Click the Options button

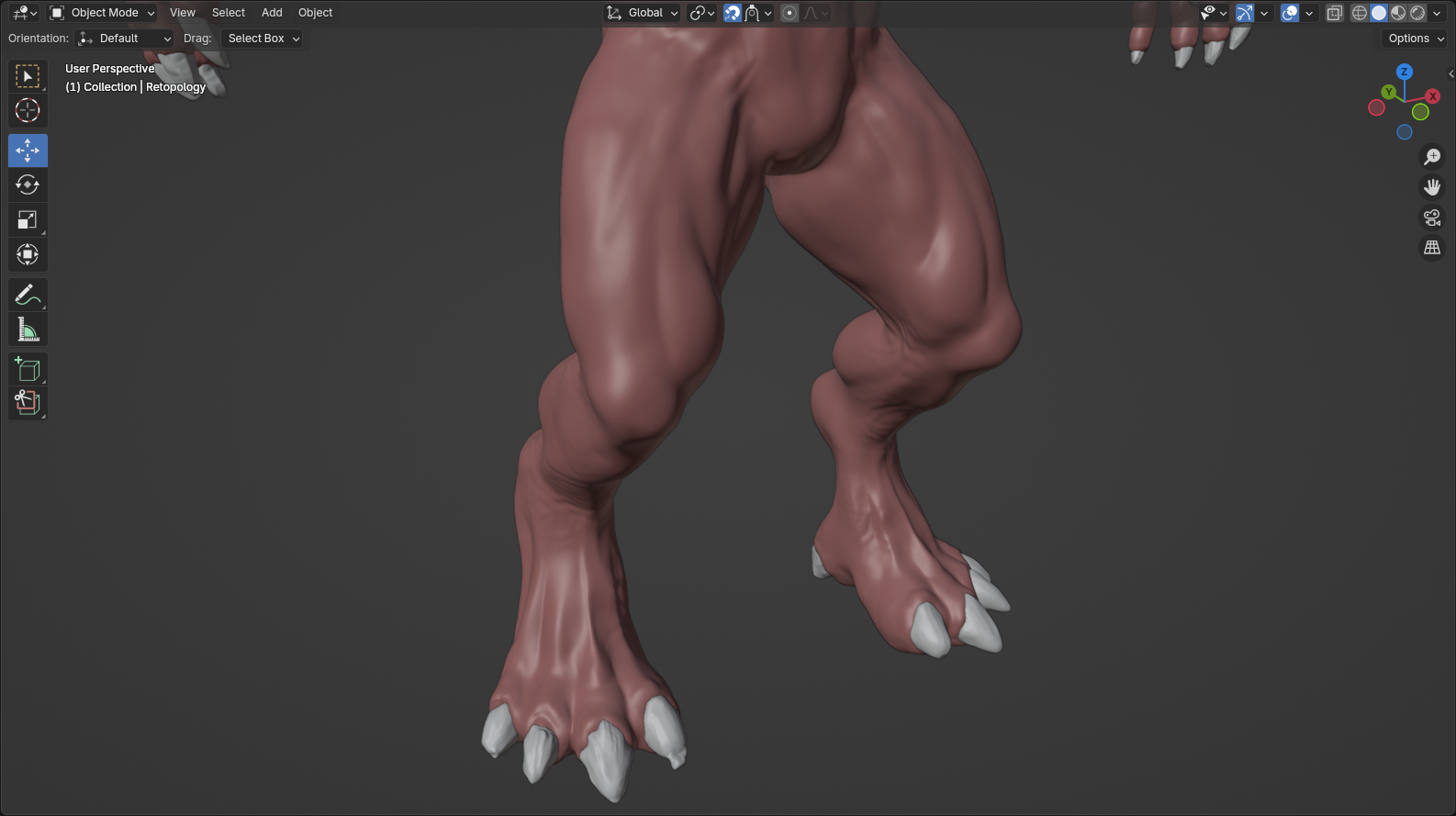point(1415,39)
